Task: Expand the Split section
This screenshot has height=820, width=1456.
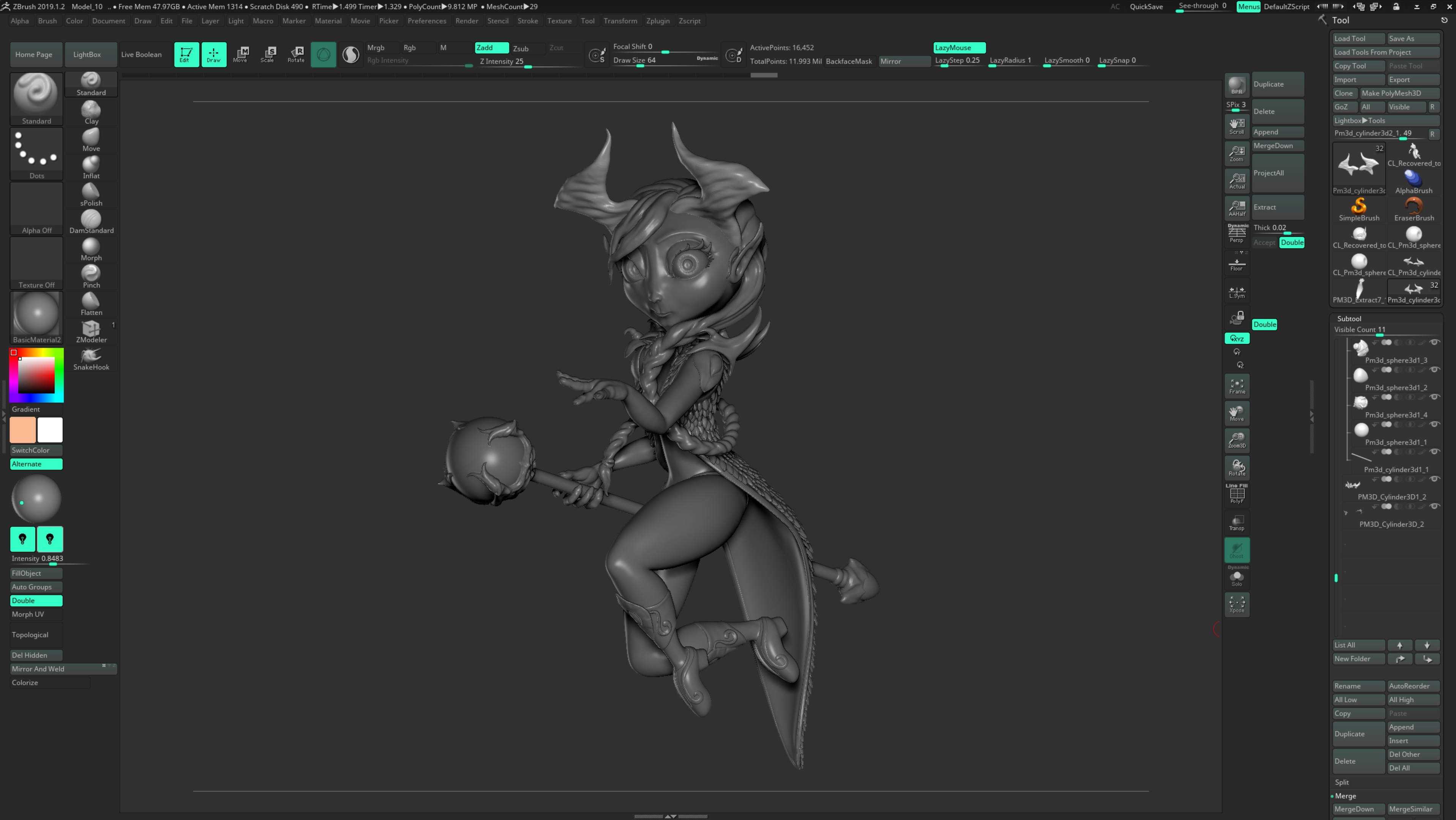Action: 1342,783
